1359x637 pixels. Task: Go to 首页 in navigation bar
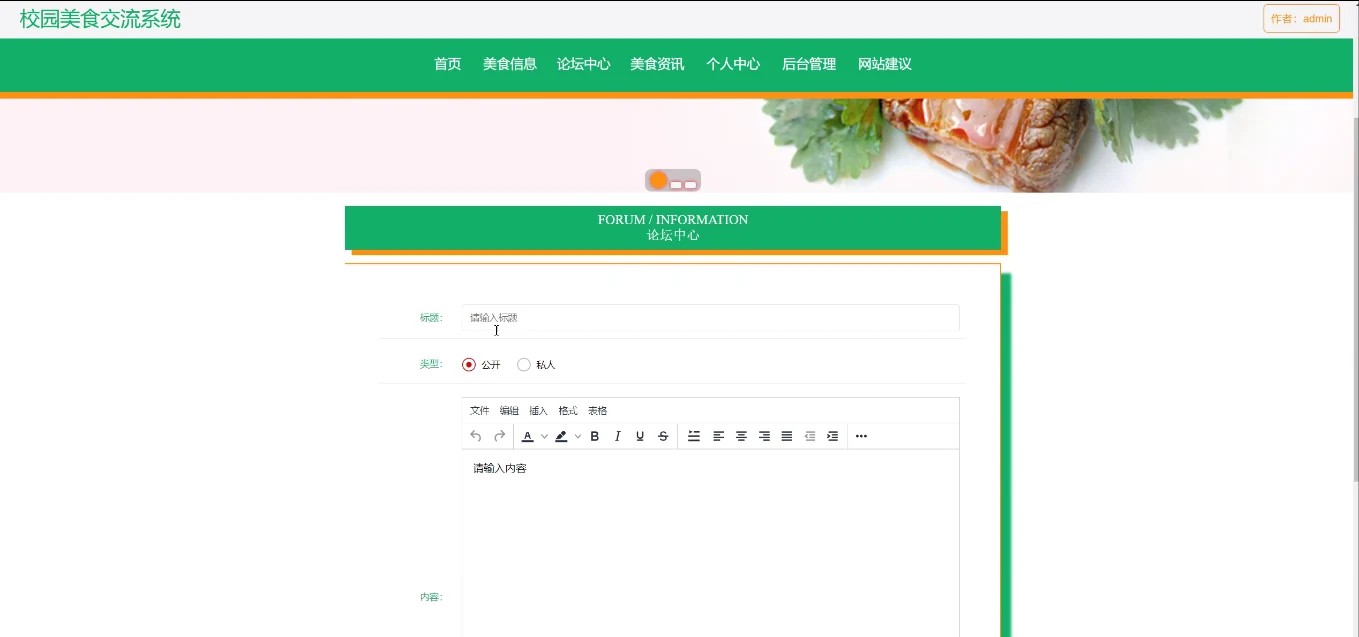[448, 64]
